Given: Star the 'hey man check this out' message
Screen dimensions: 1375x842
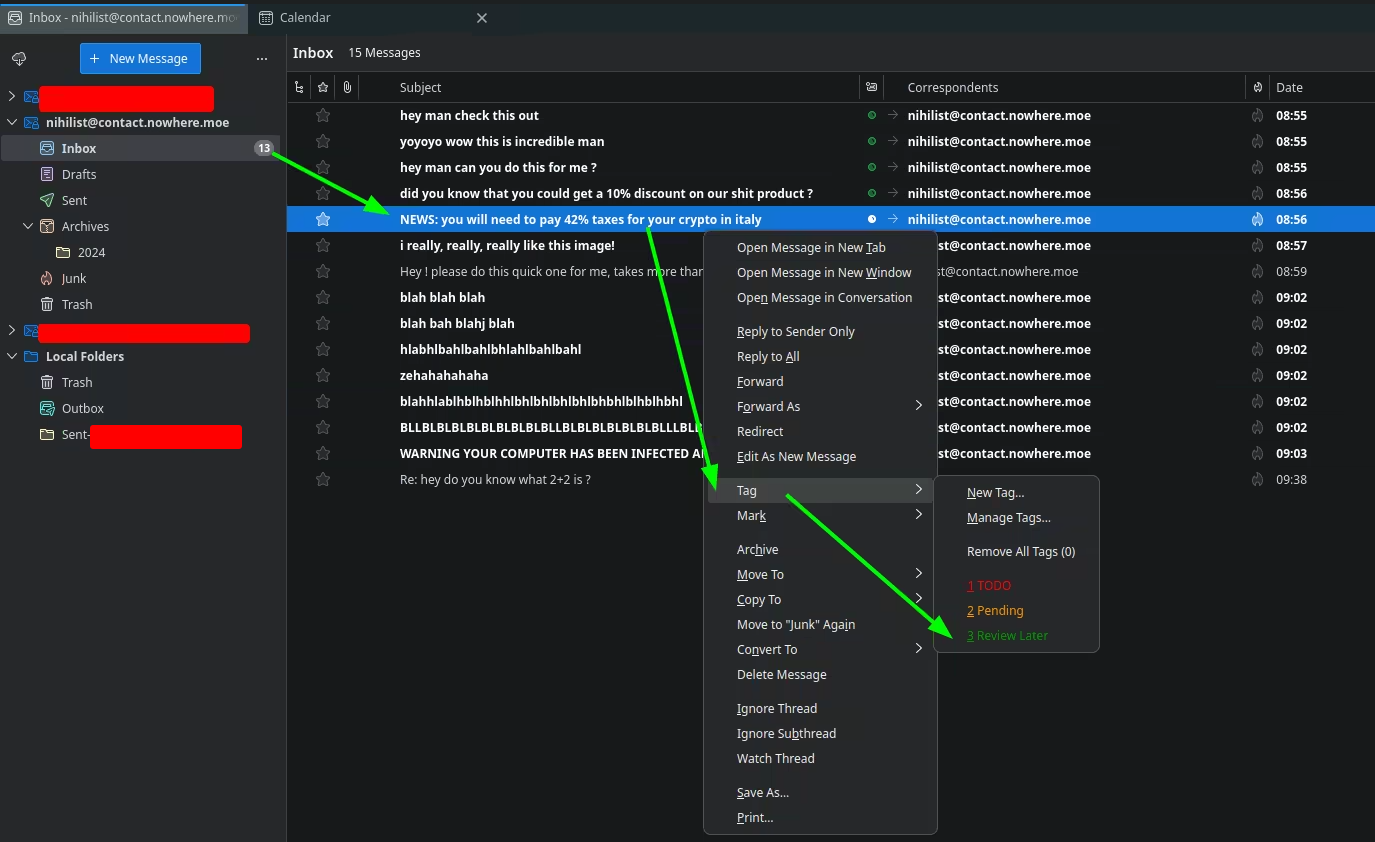Looking at the screenshot, I should coord(323,116).
